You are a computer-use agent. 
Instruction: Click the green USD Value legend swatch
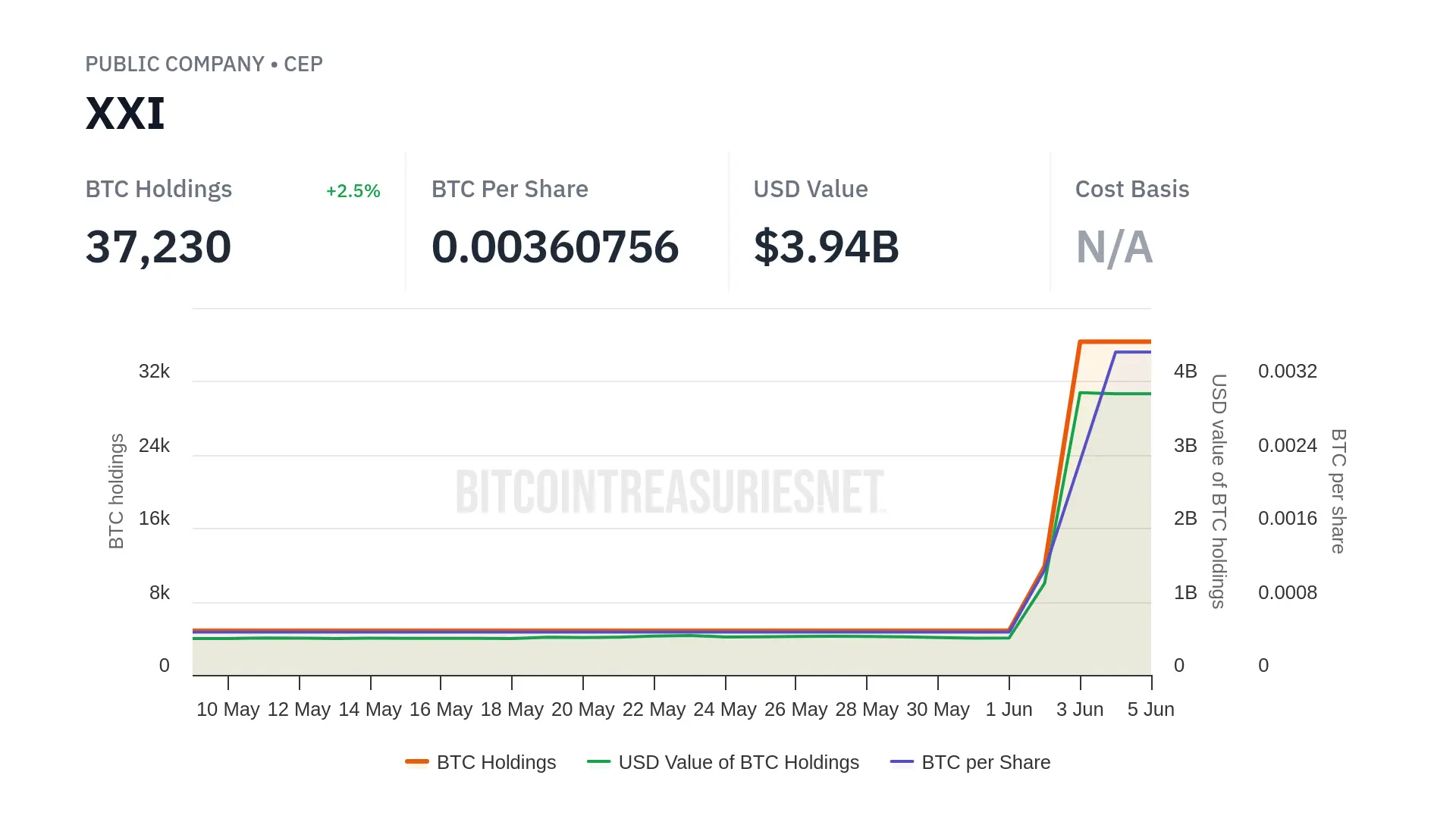598,761
